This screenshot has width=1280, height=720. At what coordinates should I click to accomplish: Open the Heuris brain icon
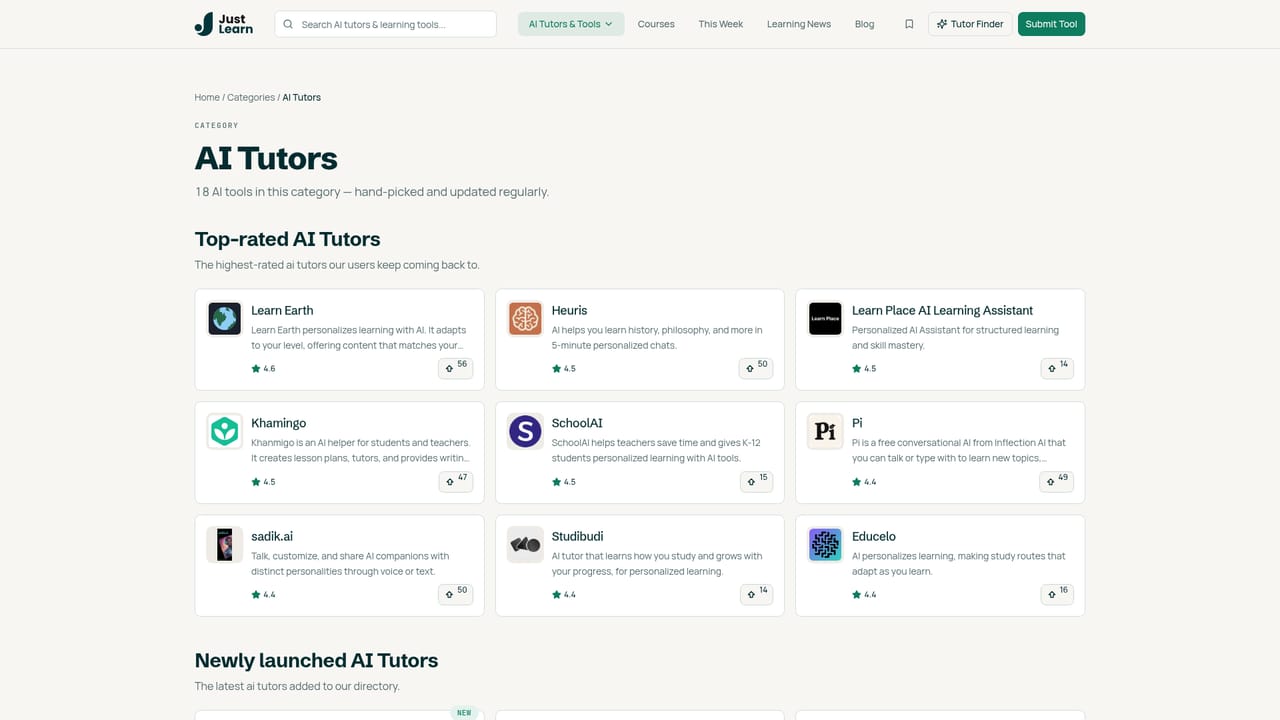(525, 319)
